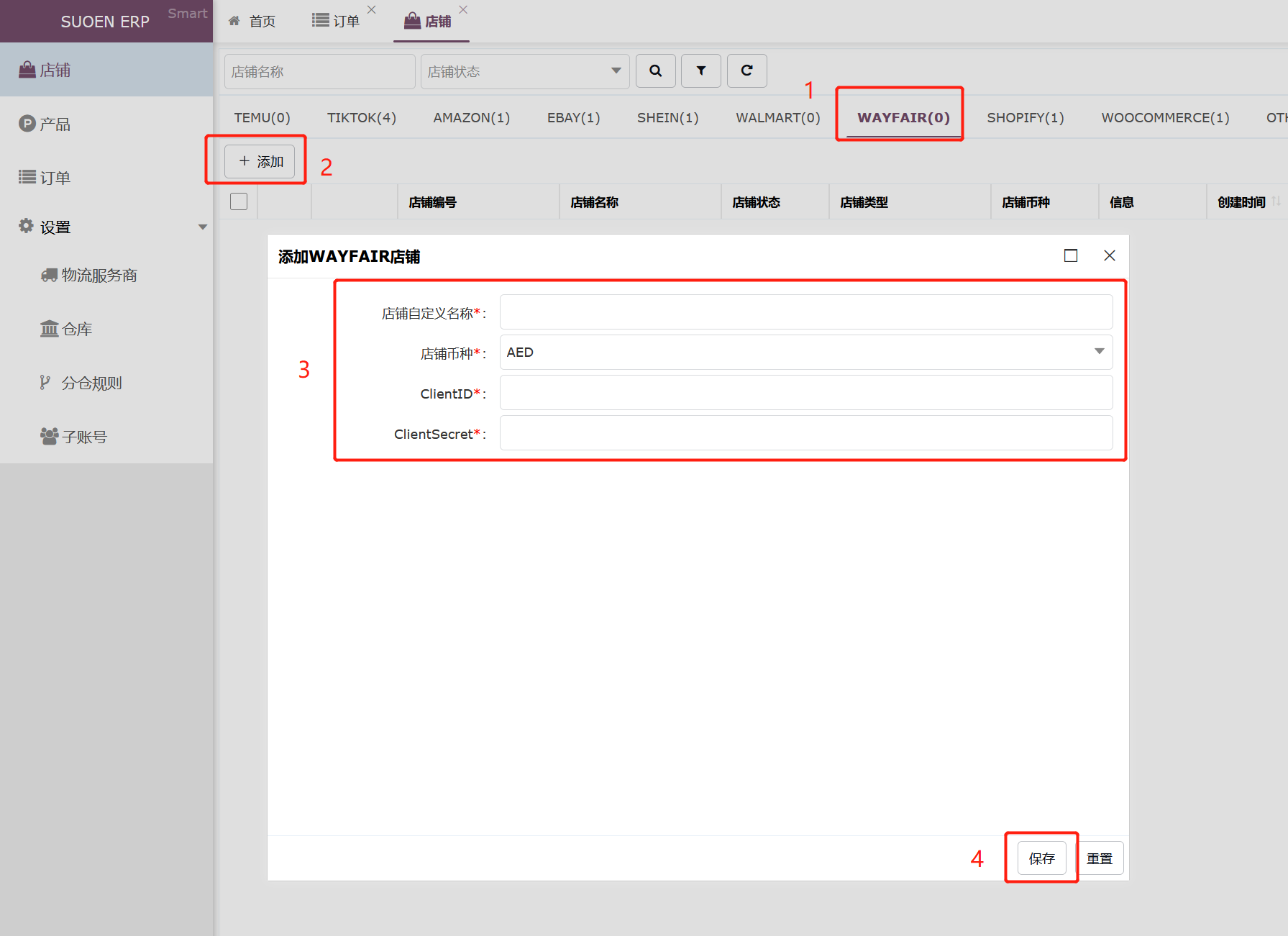Select the TIKTOK(4) platform tab
Screen dimensions: 1288x936
pos(362,117)
